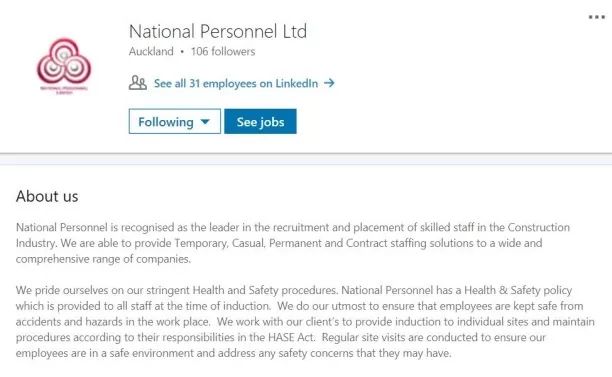Click the 'Auckland' location text
This screenshot has width=612, height=377.
151,52
